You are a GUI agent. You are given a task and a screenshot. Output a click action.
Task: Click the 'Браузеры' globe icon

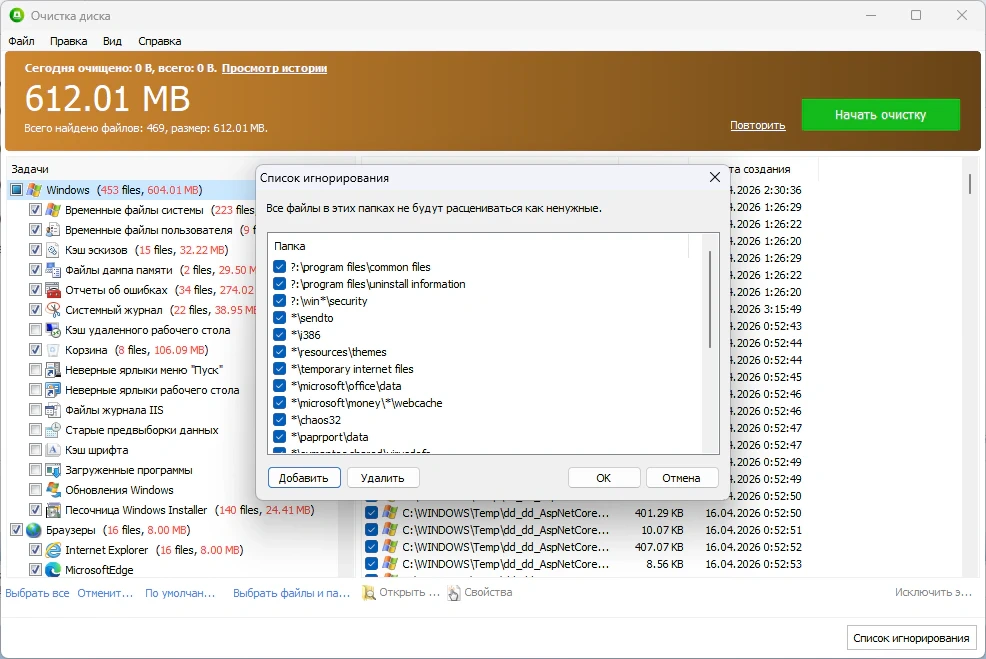pos(35,530)
